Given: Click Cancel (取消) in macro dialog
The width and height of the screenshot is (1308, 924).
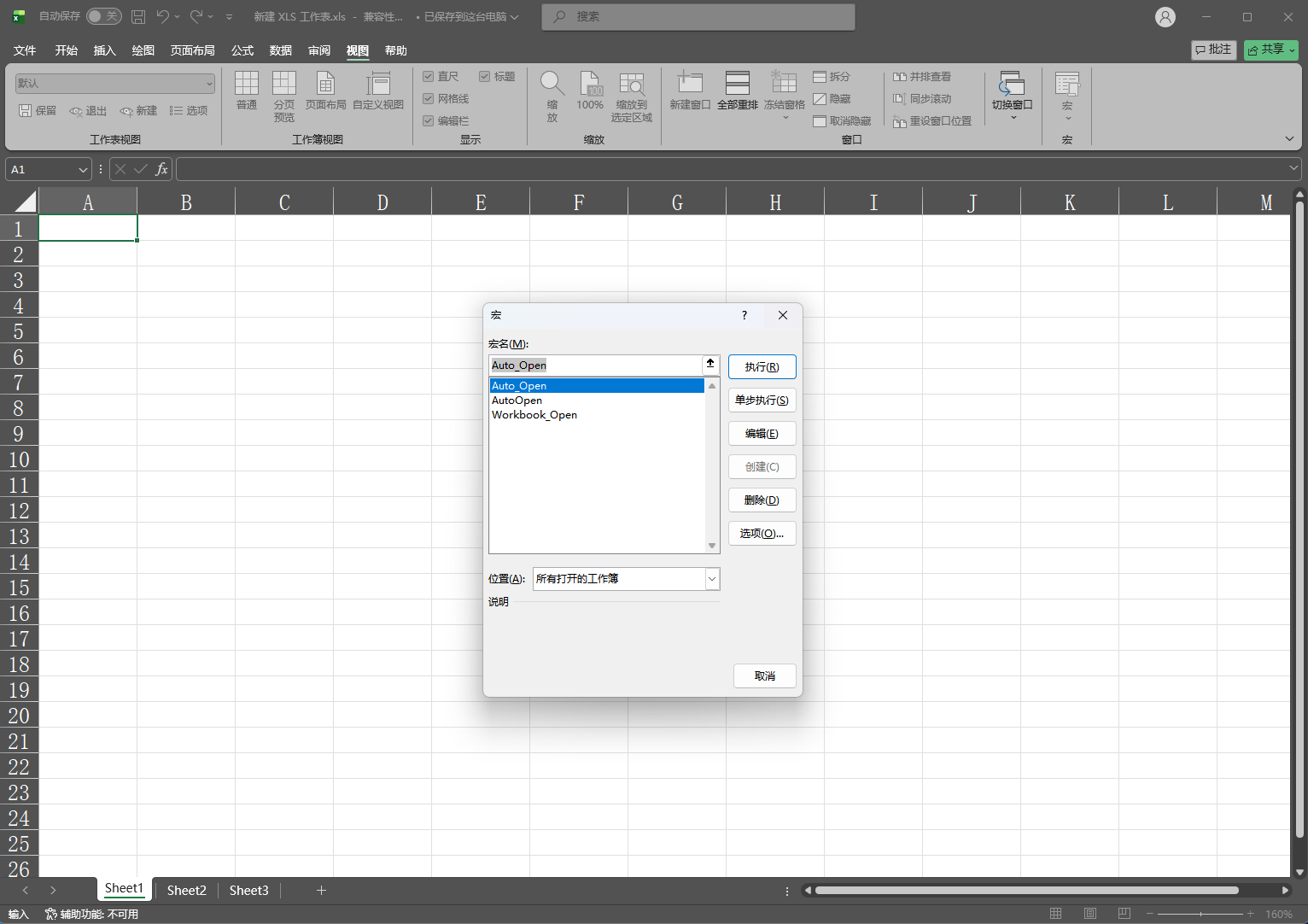Looking at the screenshot, I should point(765,676).
